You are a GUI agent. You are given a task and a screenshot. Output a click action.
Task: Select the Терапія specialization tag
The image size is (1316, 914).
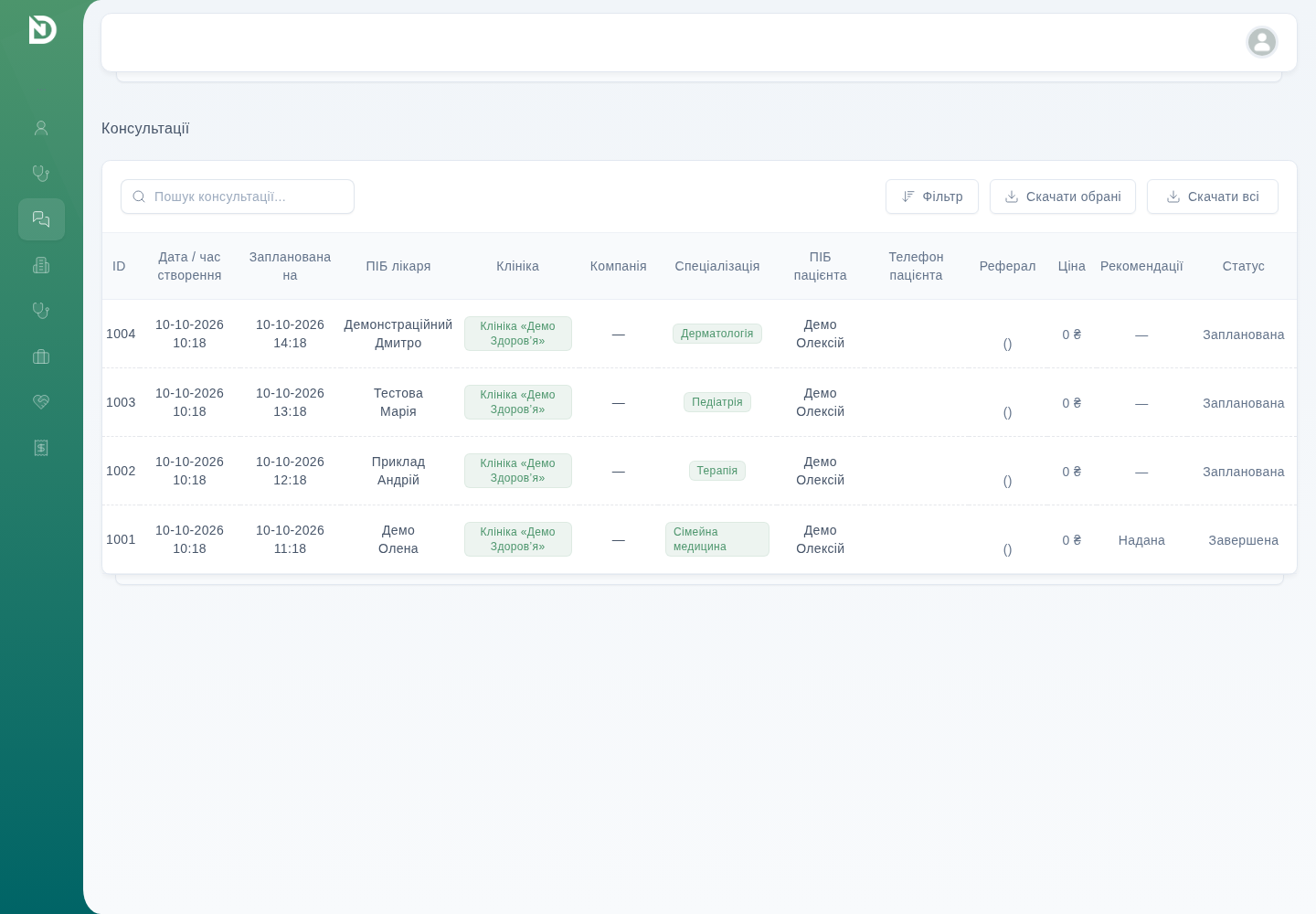(717, 471)
